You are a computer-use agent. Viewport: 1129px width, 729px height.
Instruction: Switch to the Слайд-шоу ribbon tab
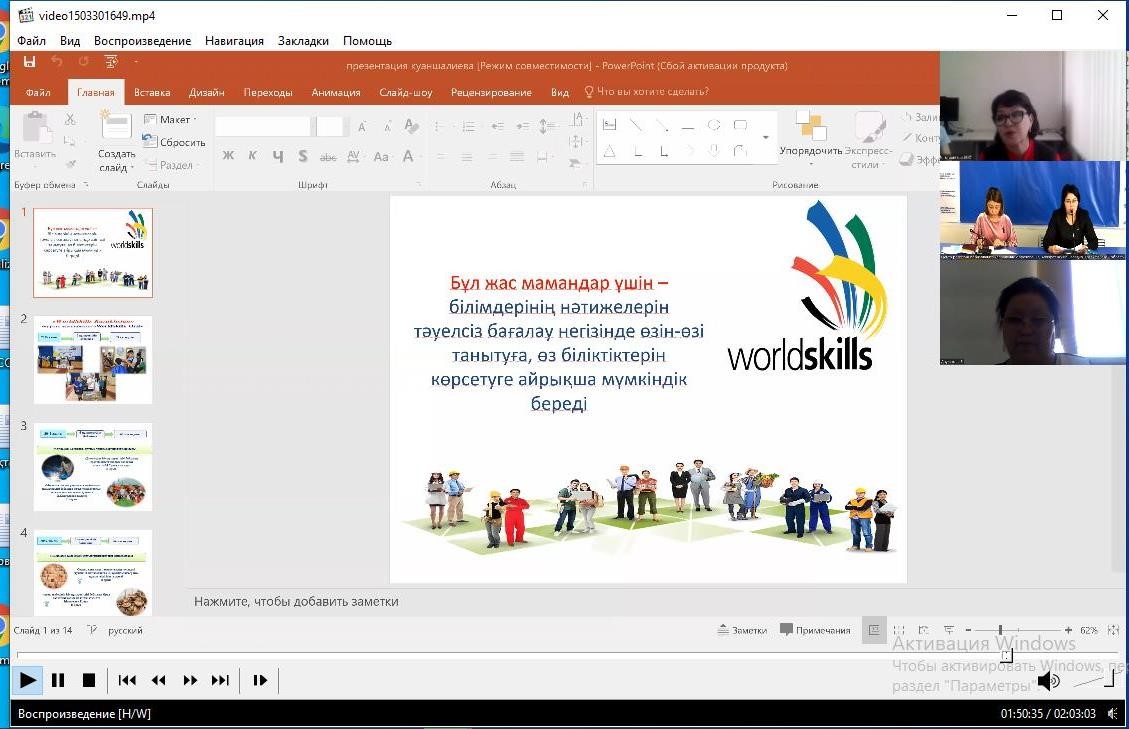405,92
